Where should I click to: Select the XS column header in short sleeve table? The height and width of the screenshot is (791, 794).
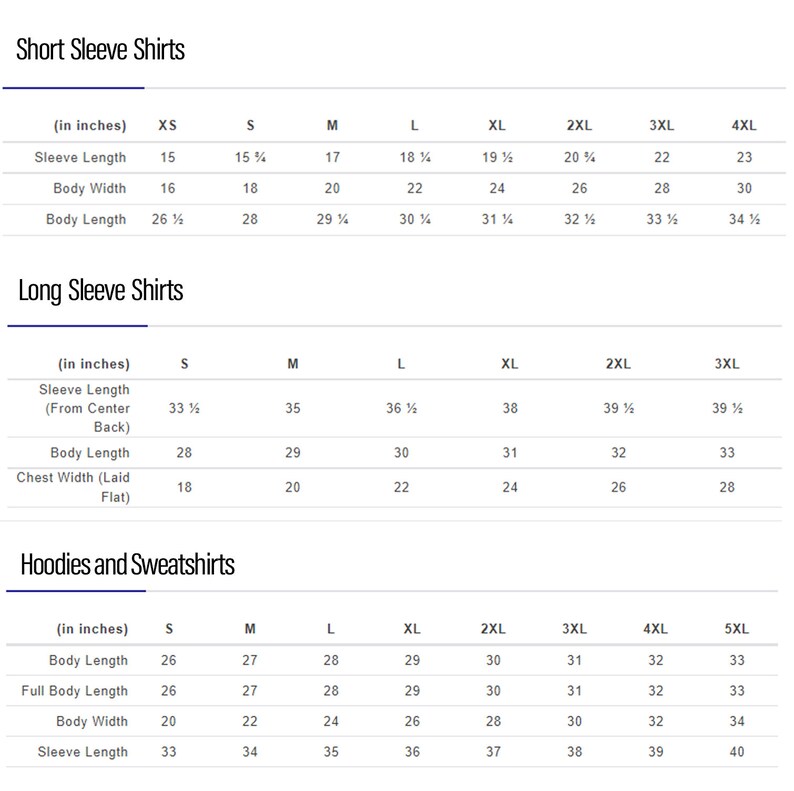[x=168, y=126]
